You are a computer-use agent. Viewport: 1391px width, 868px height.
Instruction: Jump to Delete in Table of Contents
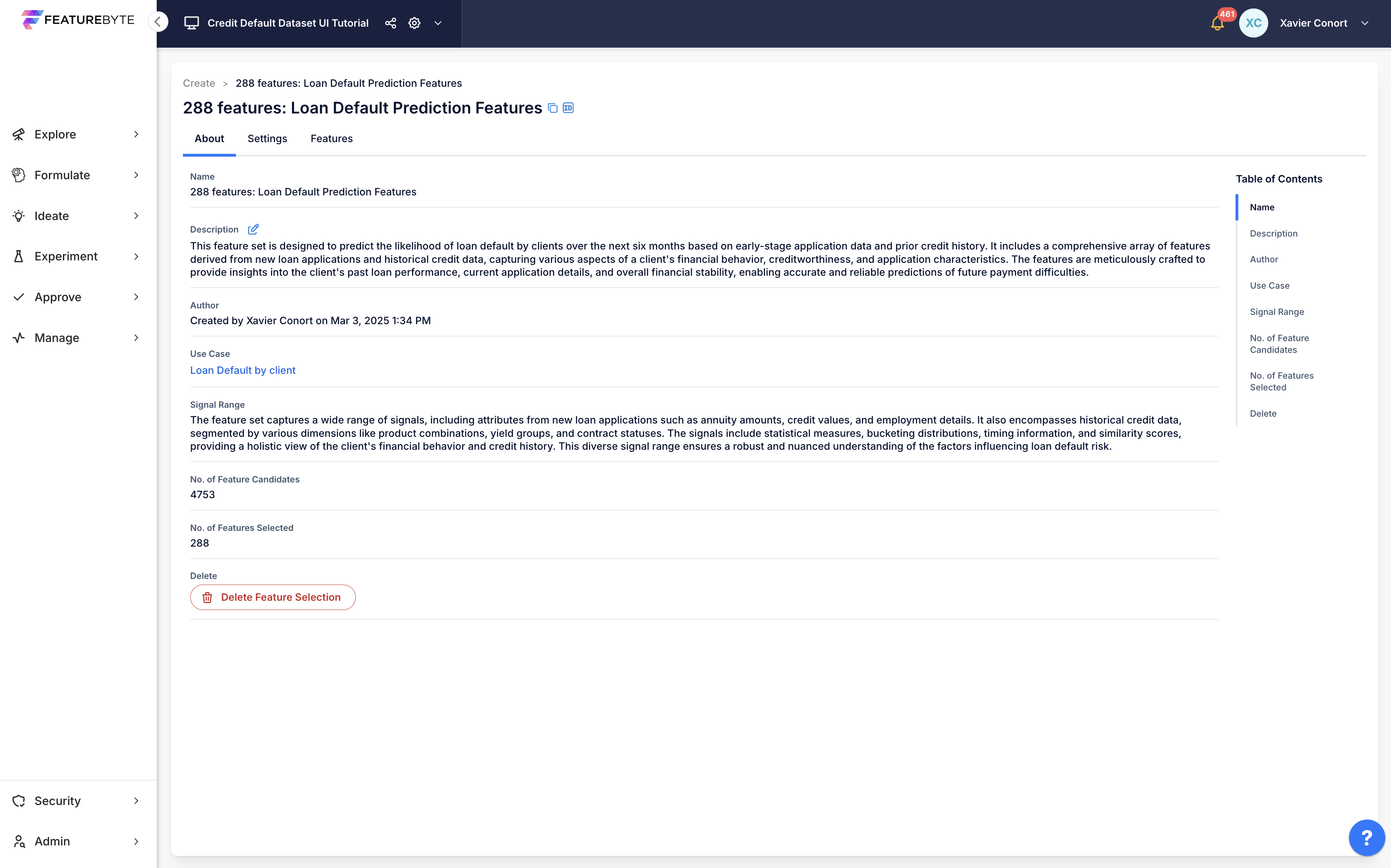pyautogui.click(x=1263, y=413)
